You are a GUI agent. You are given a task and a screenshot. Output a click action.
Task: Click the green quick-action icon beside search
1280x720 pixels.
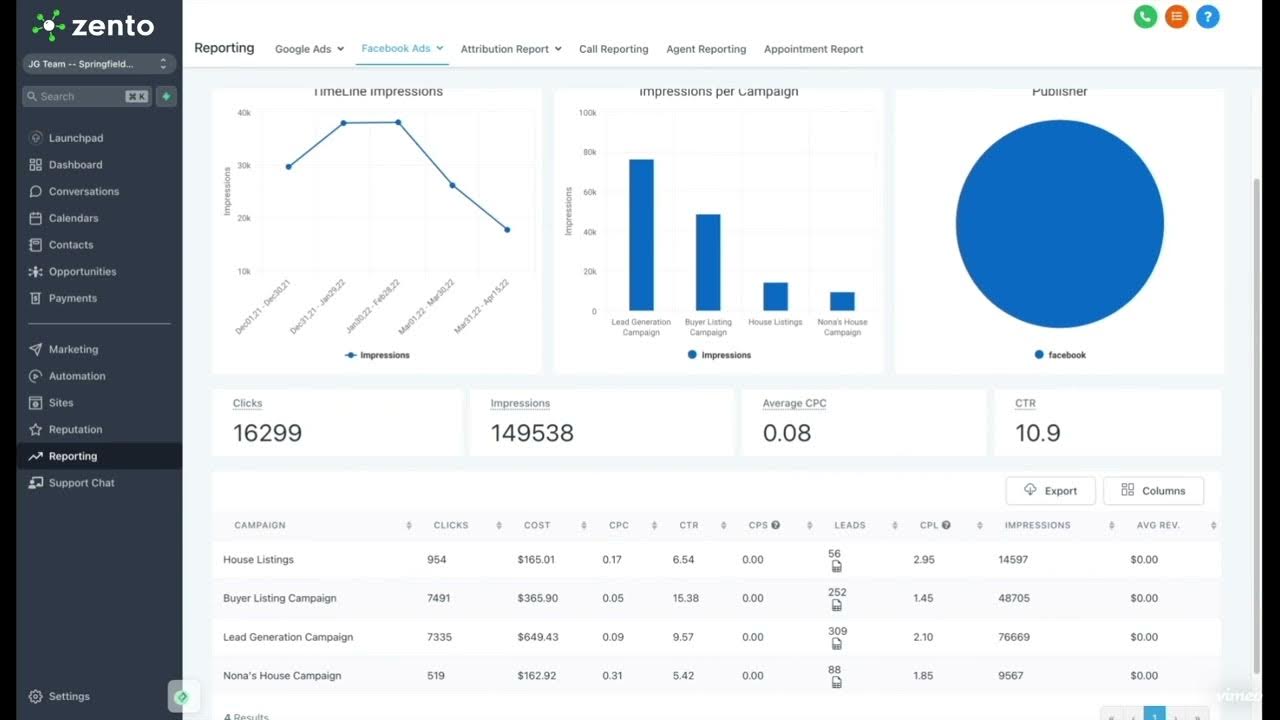point(166,96)
